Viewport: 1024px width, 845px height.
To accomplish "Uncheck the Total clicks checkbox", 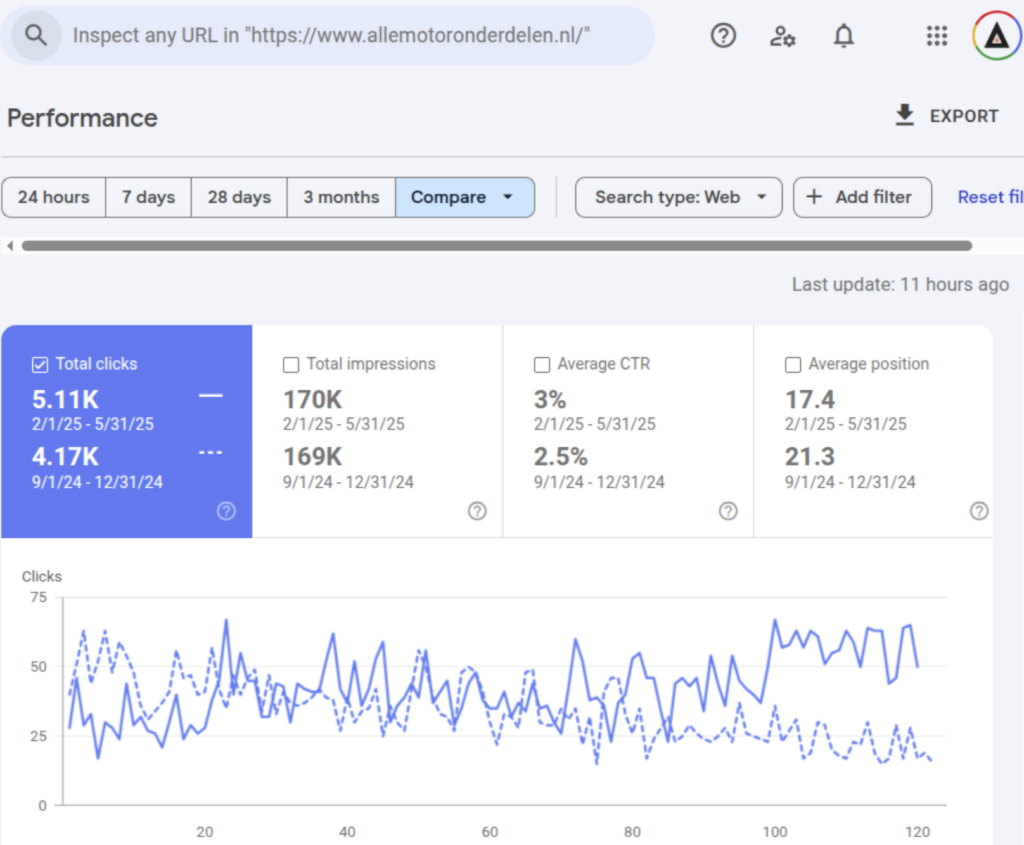I will 40,364.
